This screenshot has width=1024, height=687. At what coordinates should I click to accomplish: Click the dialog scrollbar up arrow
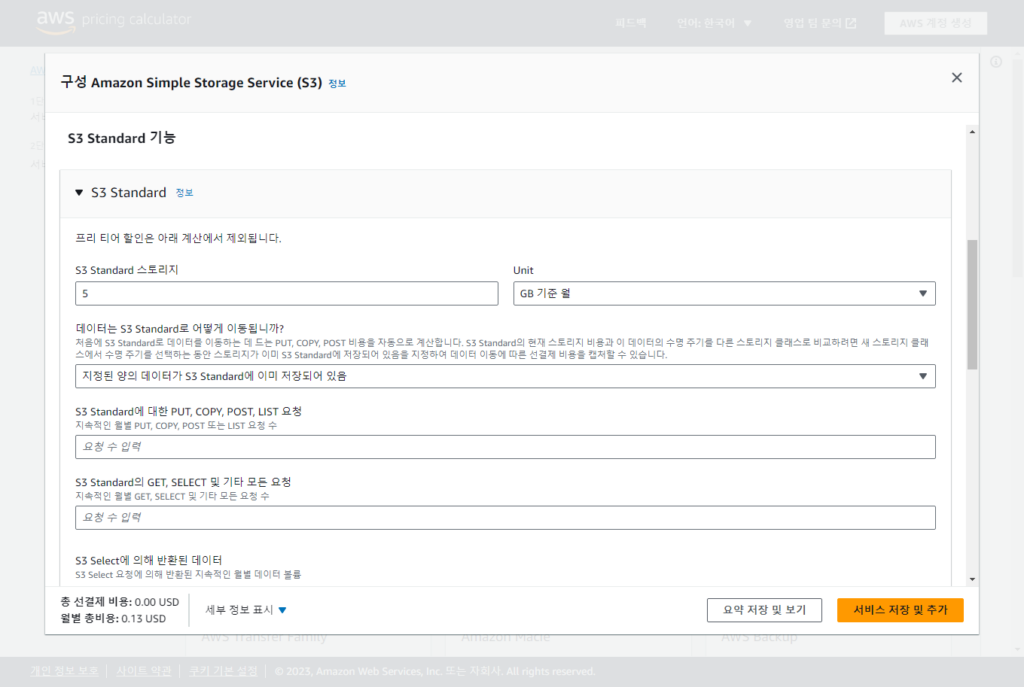(972, 132)
